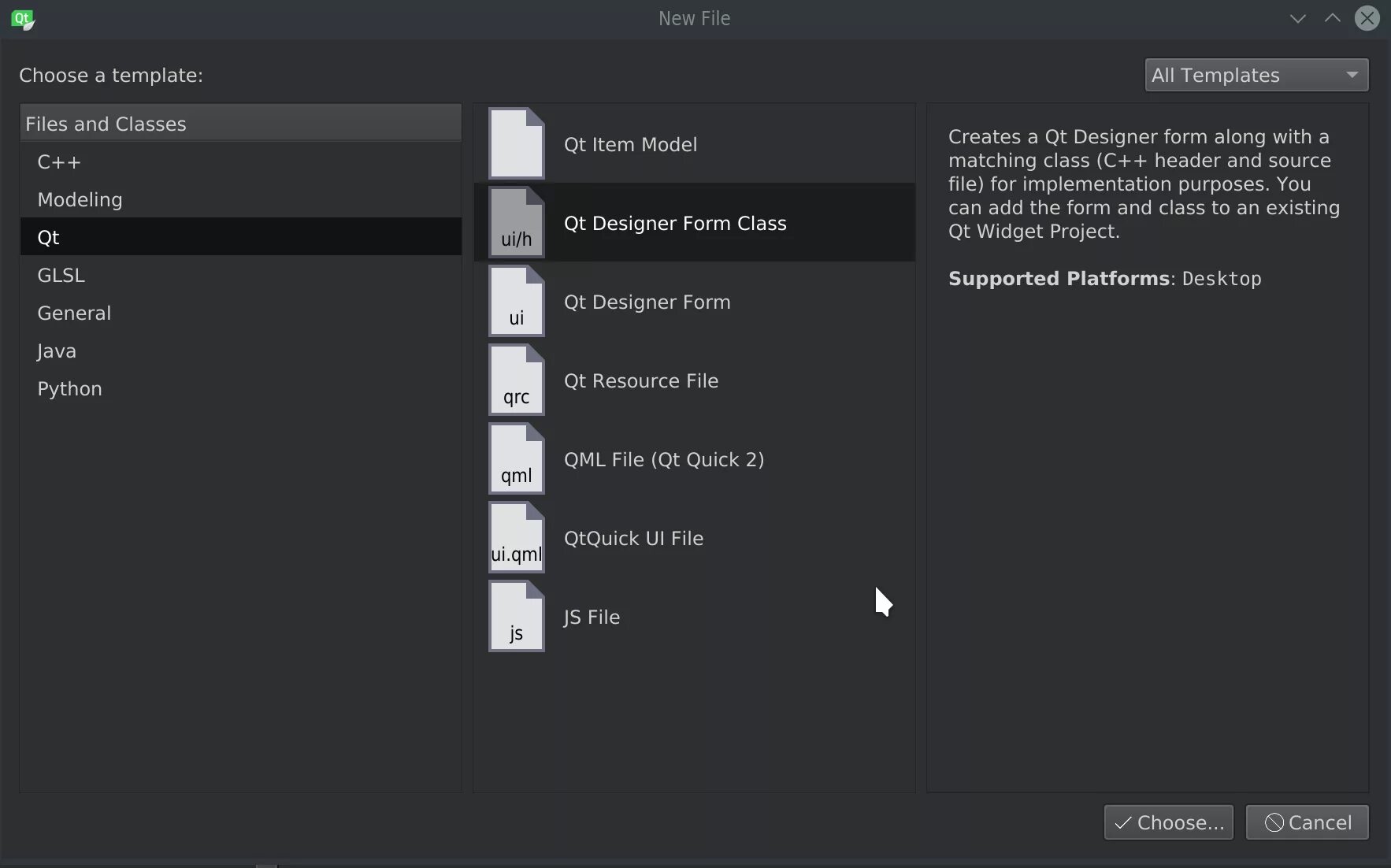The image size is (1391, 868).
Task: Select the Qt Resource File template label
Action: [x=640, y=381]
